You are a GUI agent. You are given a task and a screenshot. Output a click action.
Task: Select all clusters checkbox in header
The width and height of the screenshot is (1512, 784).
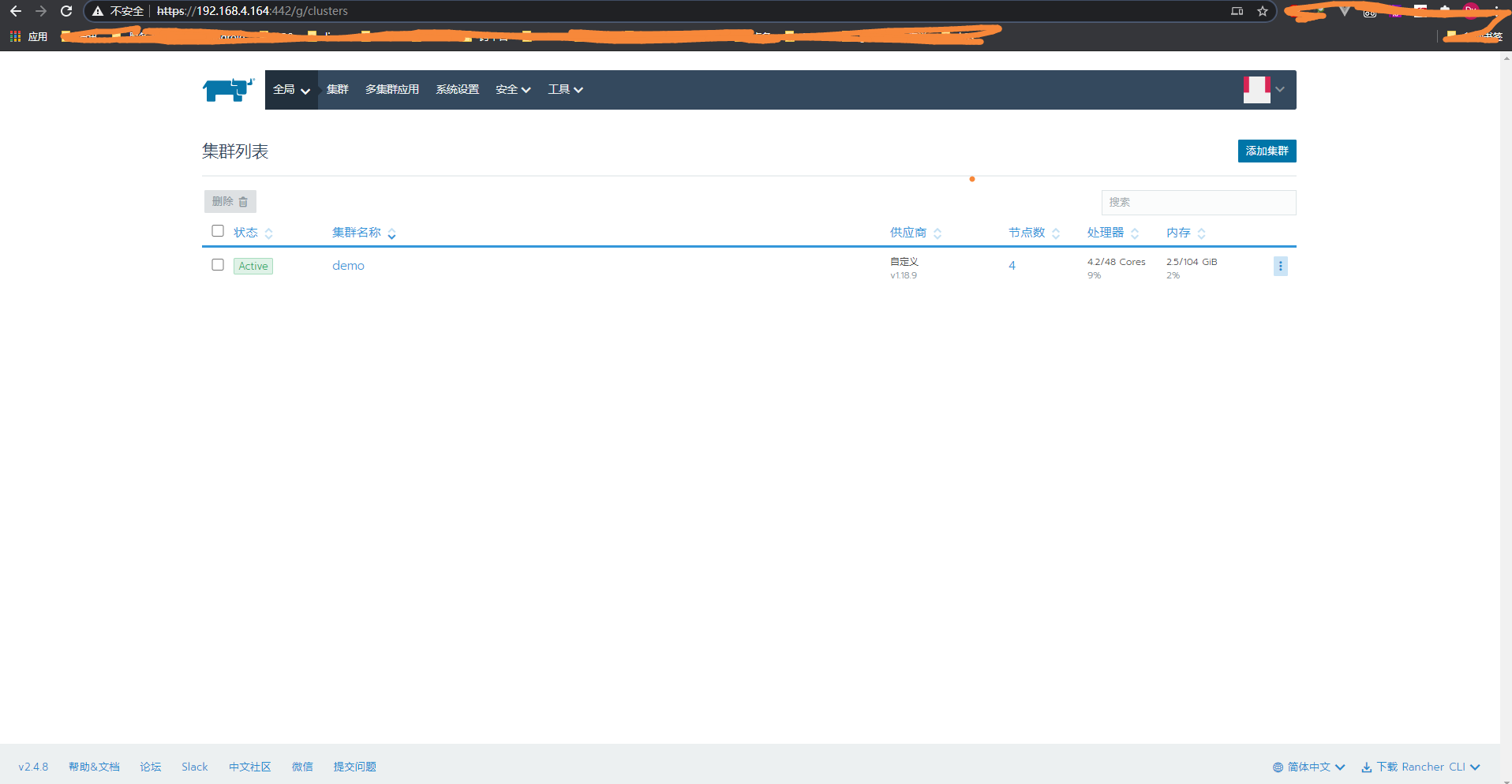point(218,231)
